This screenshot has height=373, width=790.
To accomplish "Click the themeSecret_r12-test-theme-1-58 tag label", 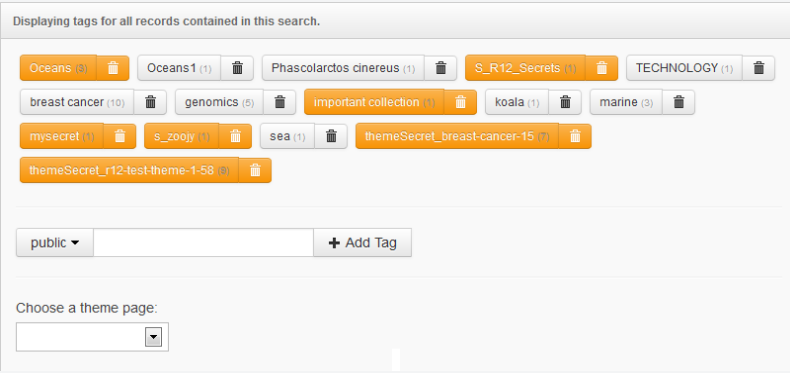I will 129,170.
